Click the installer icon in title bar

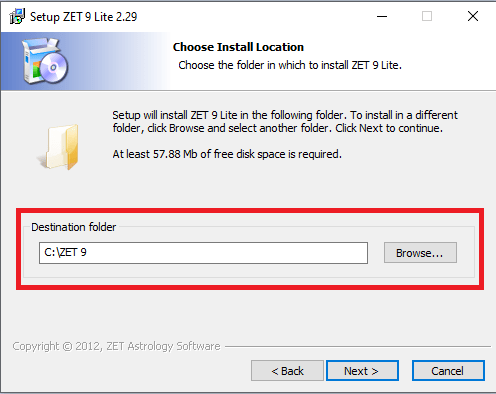[x=17, y=16]
